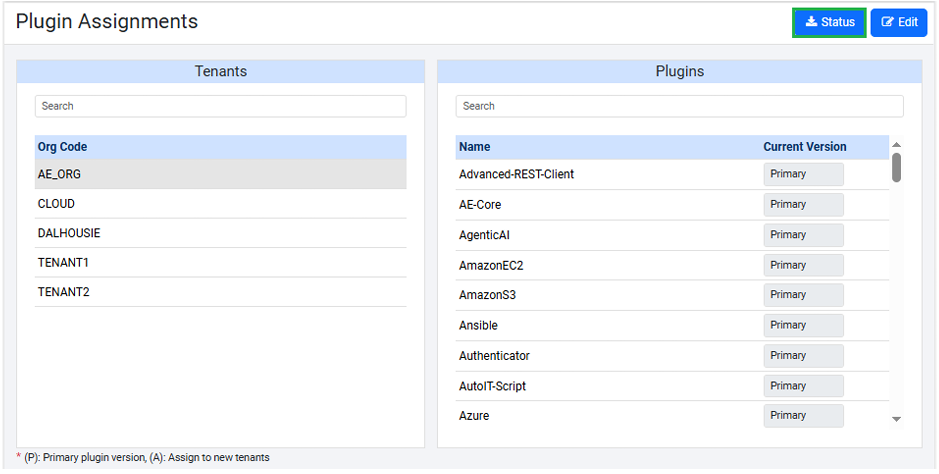Select the DALHOUSIE tenant row
Screen dimensions: 939x474
click(x=220, y=233)
